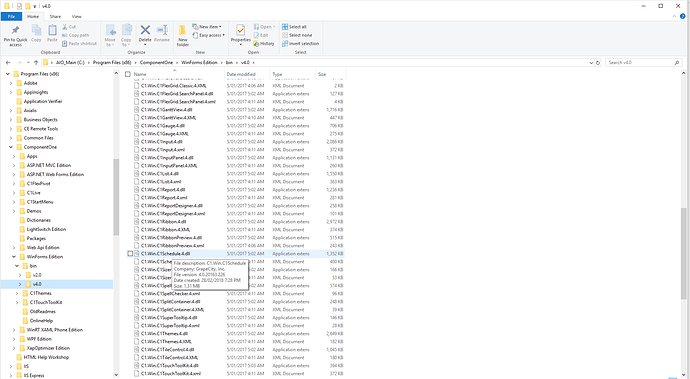Viewport: 690px width, 379px height.
Task: Sort files by Type column
Action: (292, 74)
